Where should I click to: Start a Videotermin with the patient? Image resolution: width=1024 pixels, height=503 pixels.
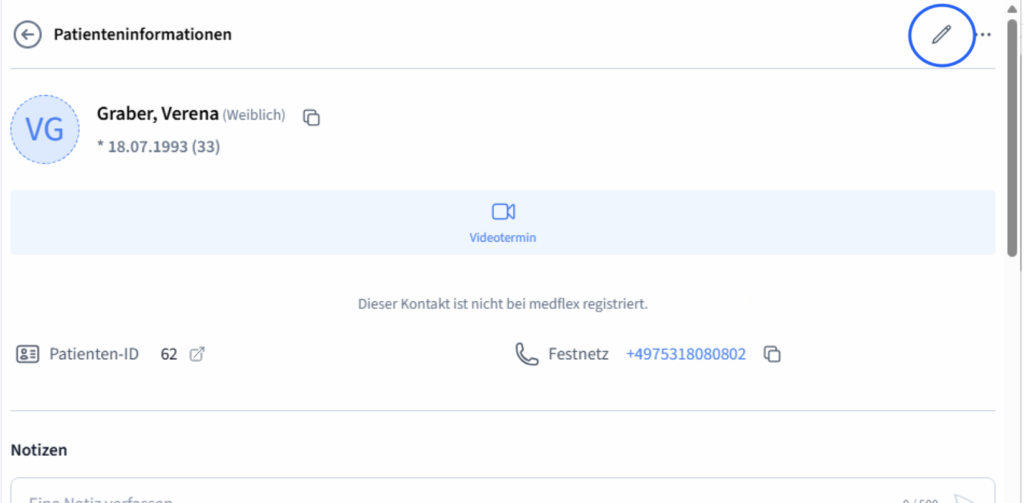(x=503, y=222)
